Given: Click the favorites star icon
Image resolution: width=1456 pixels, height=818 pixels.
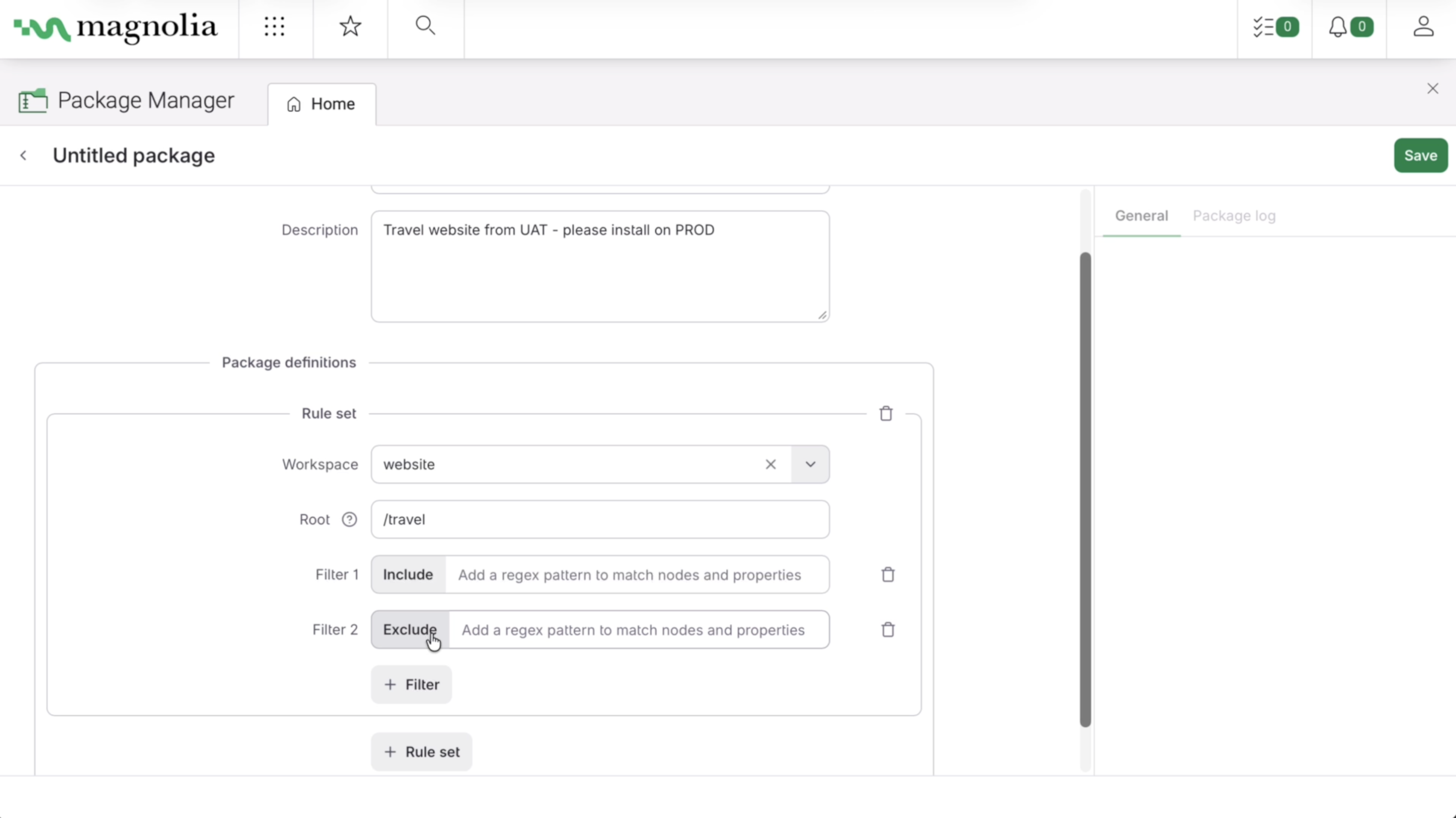Looking at the screenshot, I should (x=350, y=25).
